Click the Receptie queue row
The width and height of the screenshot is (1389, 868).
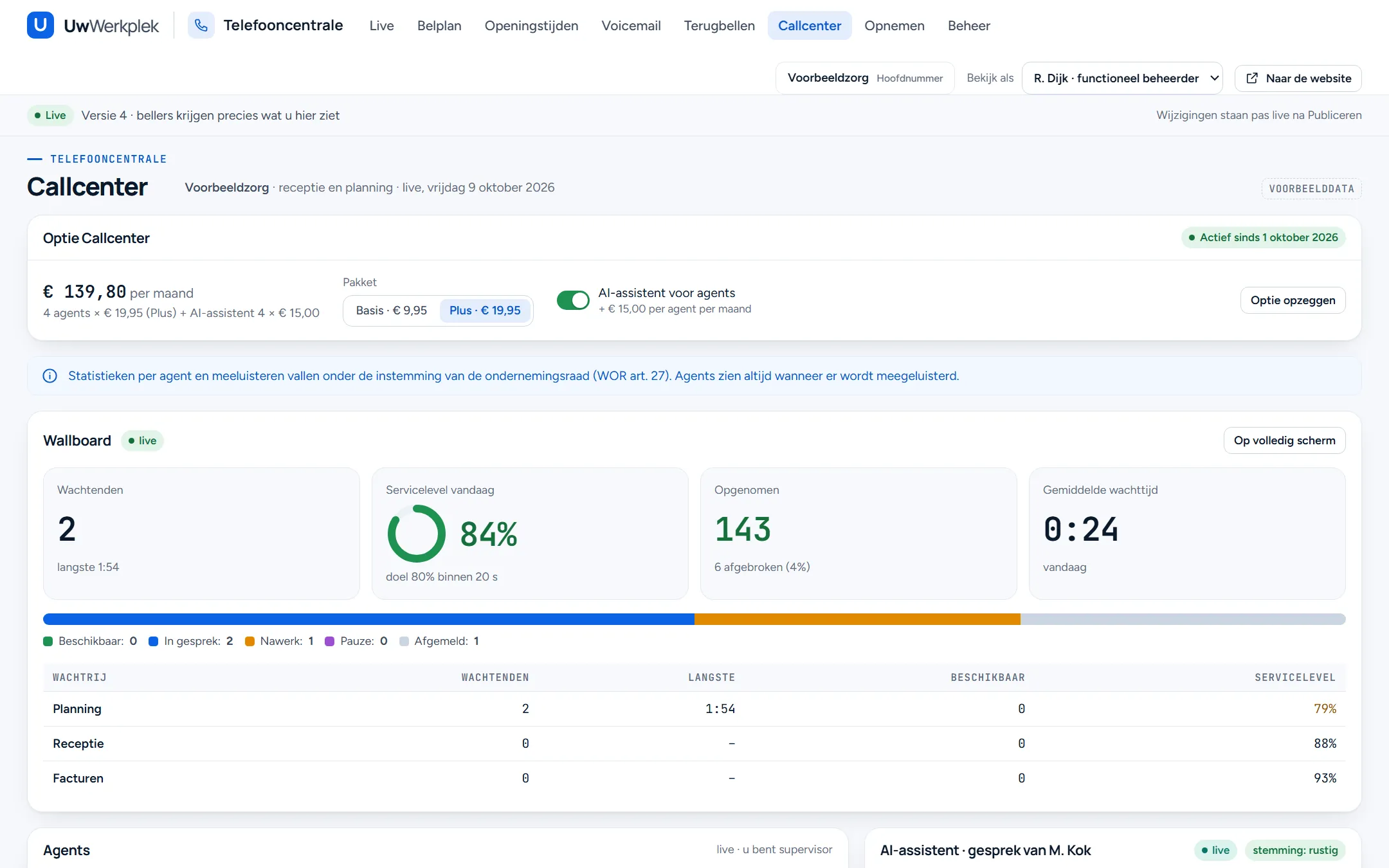tap(694, 744)
